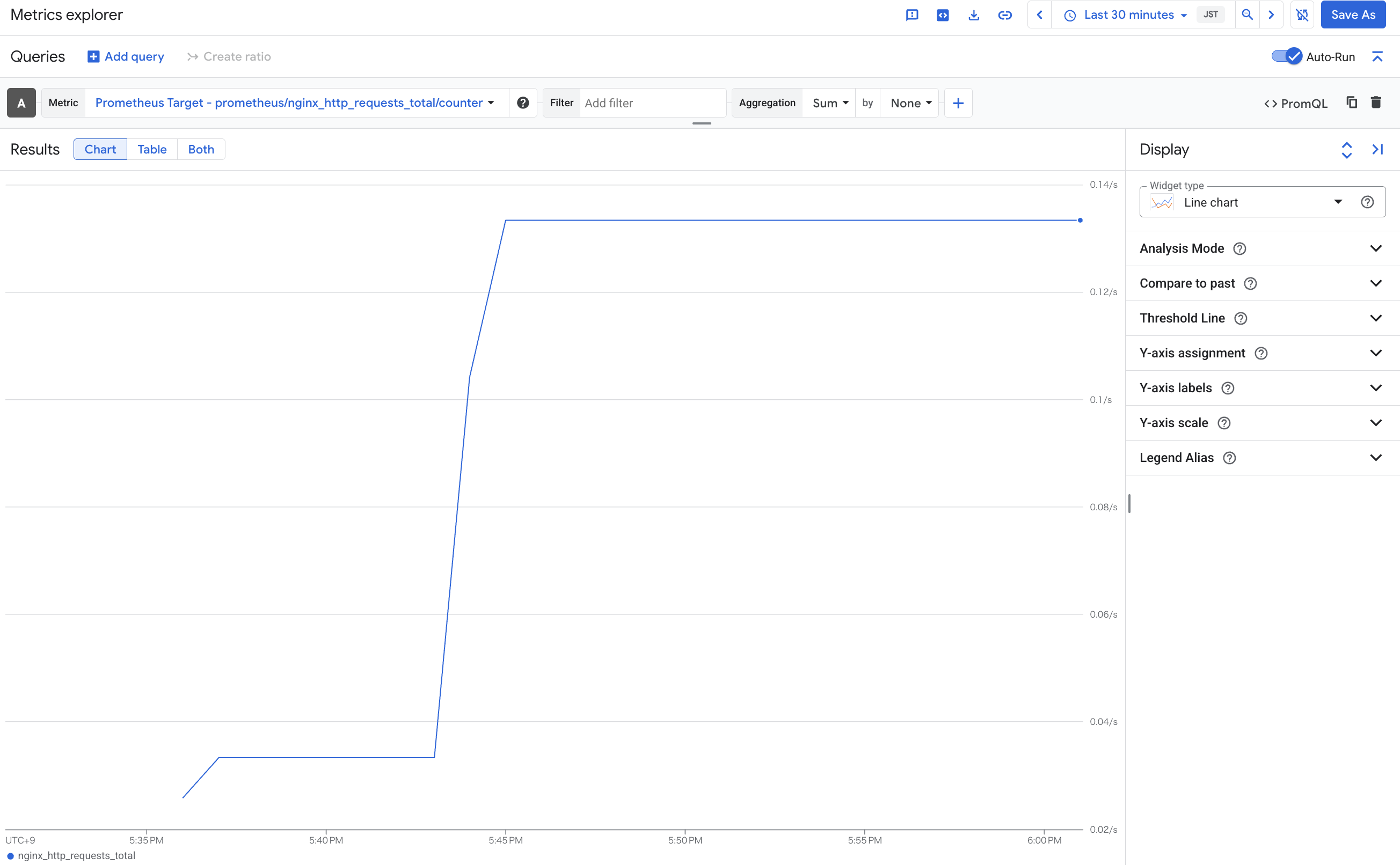The image size is (1400, 865).
Task: Switch to the Table results tab
Action: click(x=151, y=149)
